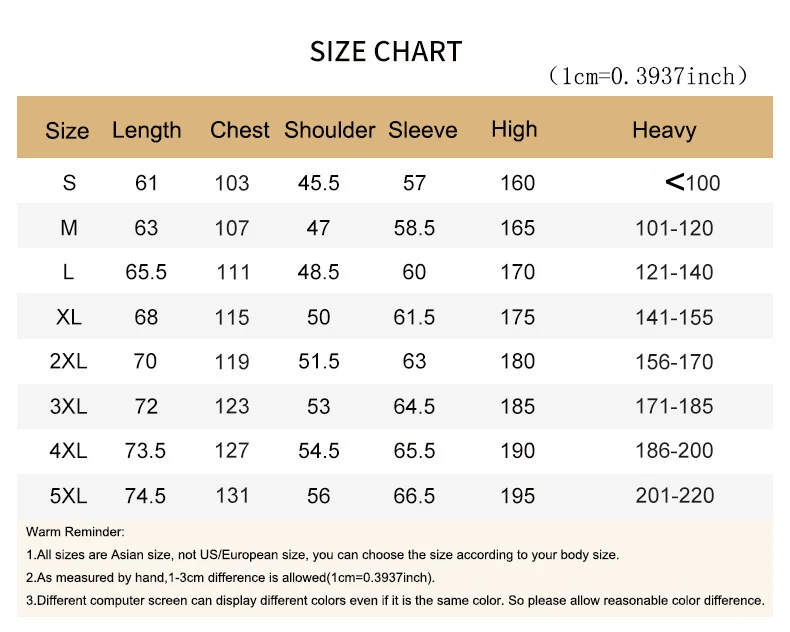790x632 pixels.
Task: Click the M size row label
Action: pos(69,228)
